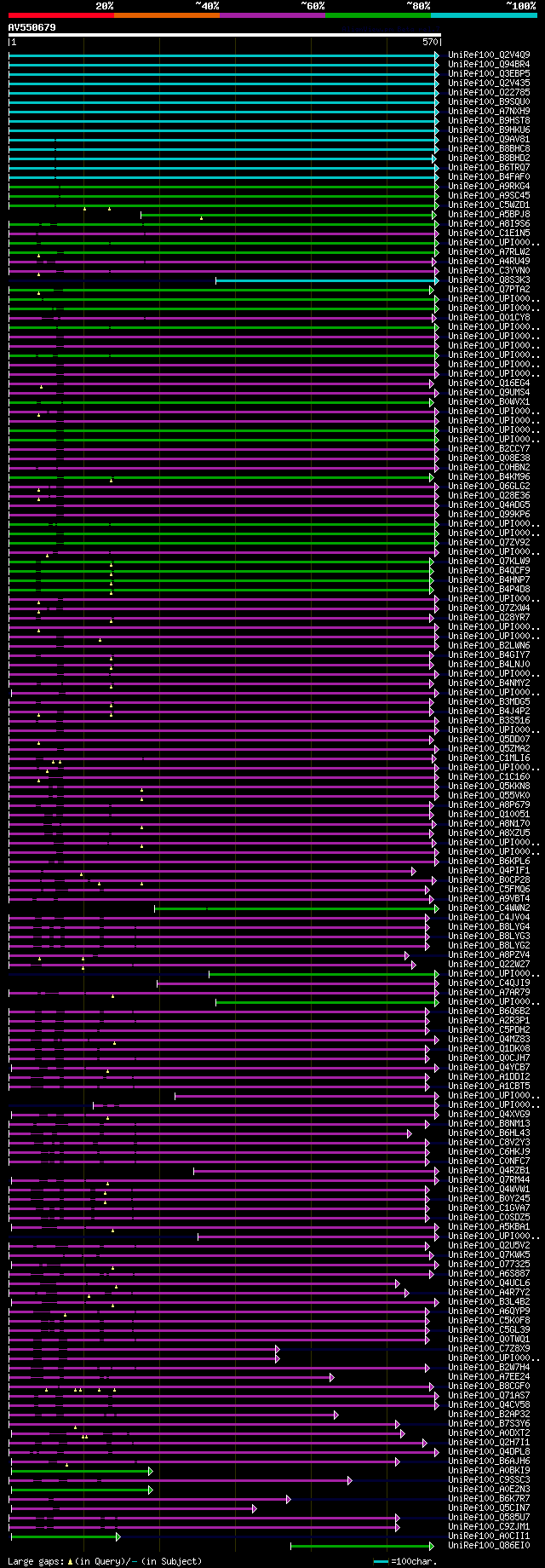Click hit label UniRef100_A7RLW2
This screenshot has width=545, height=1568.
coord(489,251)
